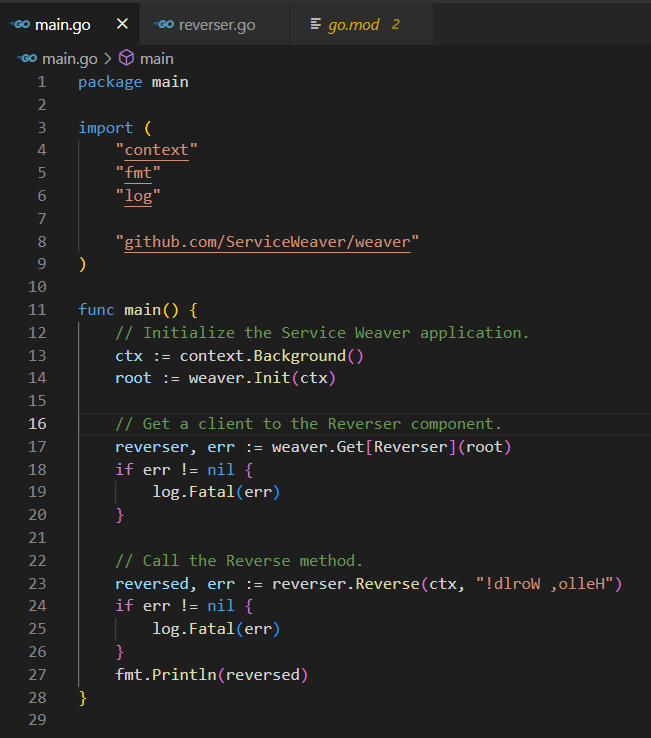Click the Go icon on main.go tab
This screenshot has height=738, width=651.
(20, 24)
